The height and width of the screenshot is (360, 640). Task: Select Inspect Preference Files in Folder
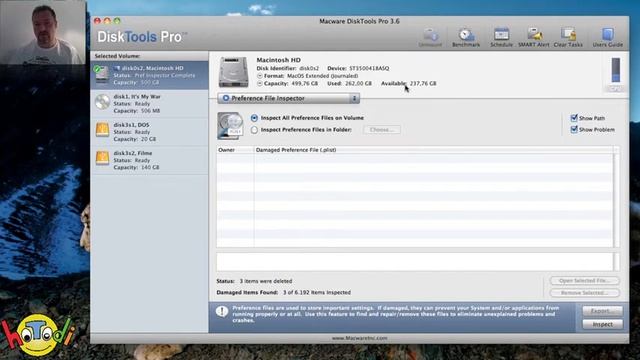[254, 130]
